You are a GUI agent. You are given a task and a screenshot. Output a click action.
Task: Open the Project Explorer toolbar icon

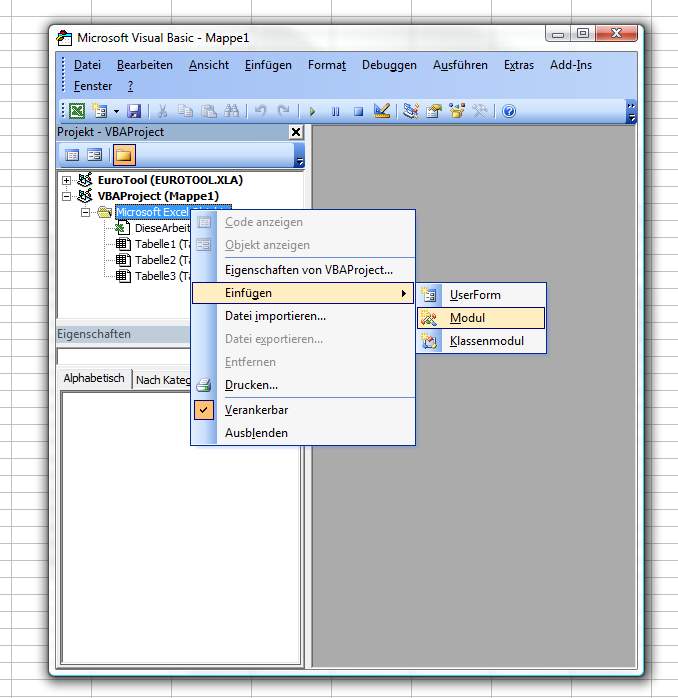pyautogui.click(x=411, y=111)
